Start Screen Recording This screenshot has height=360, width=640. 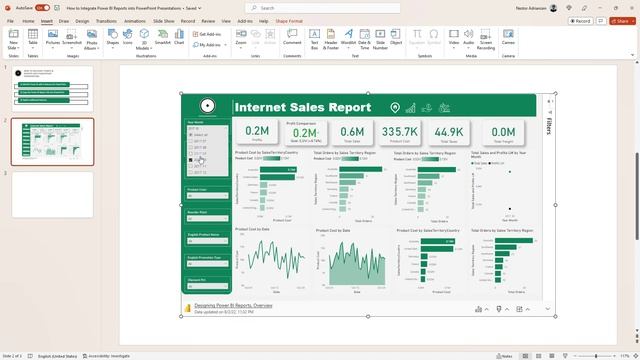pos(486,40)
